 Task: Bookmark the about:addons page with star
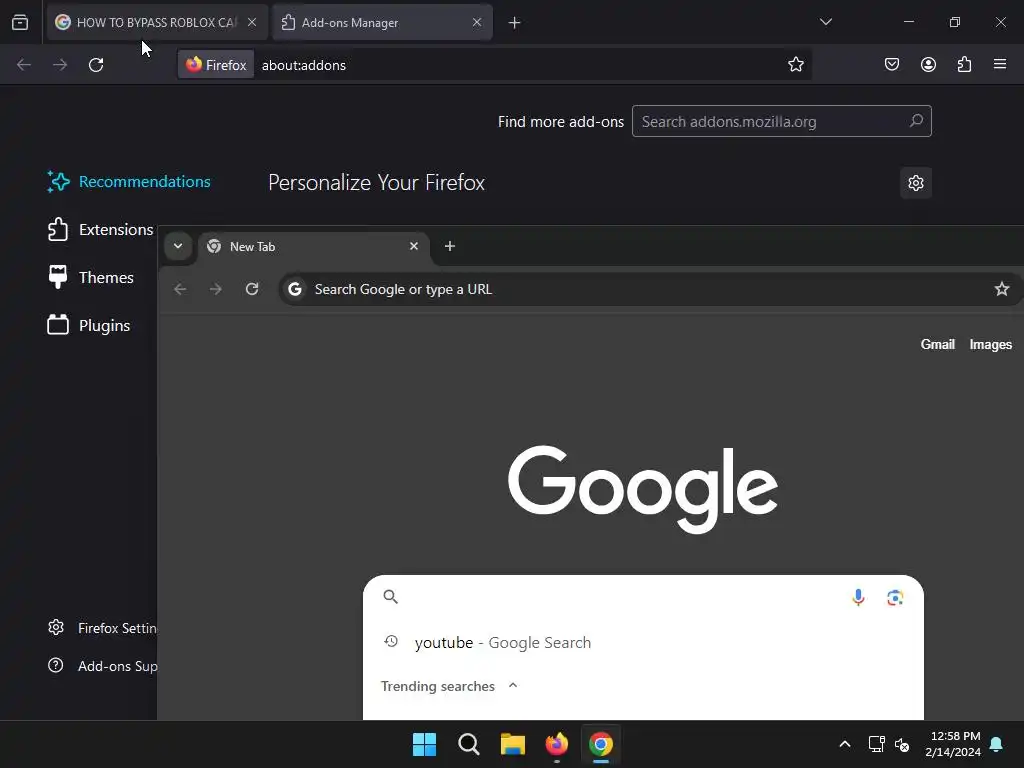click(x=795, y=65)
